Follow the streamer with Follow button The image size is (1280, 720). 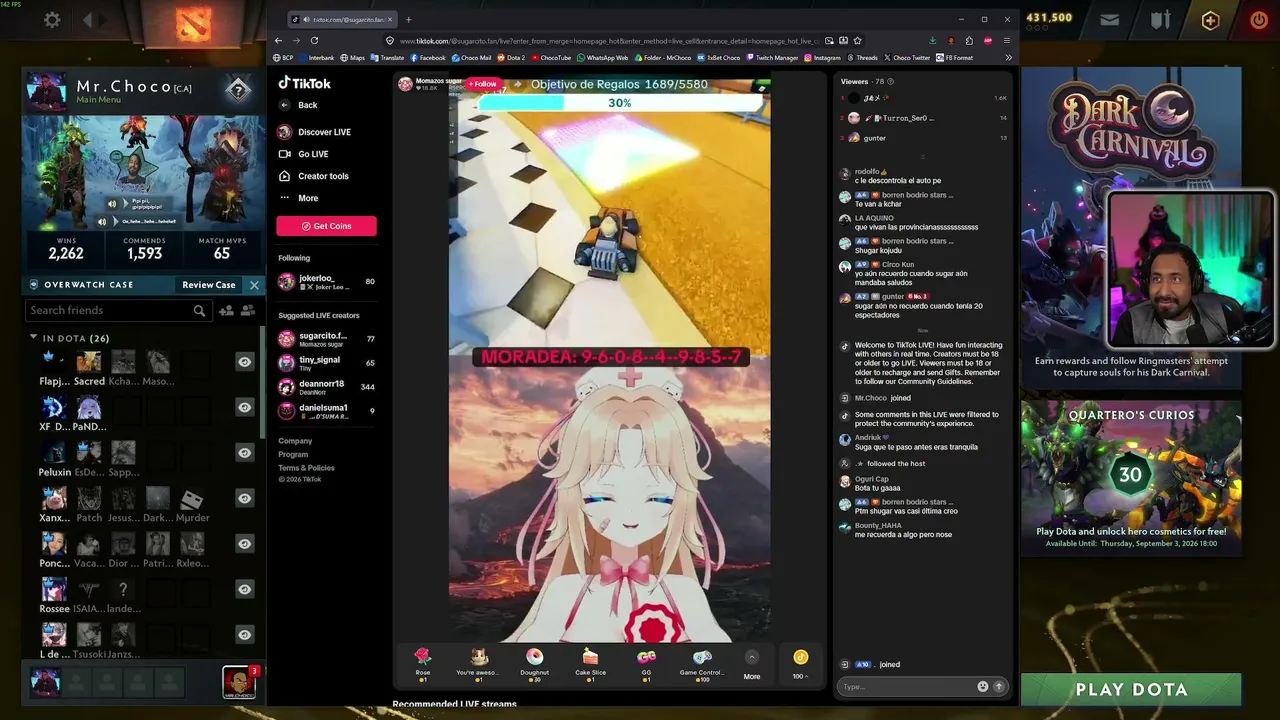click(x=484, y=84)
